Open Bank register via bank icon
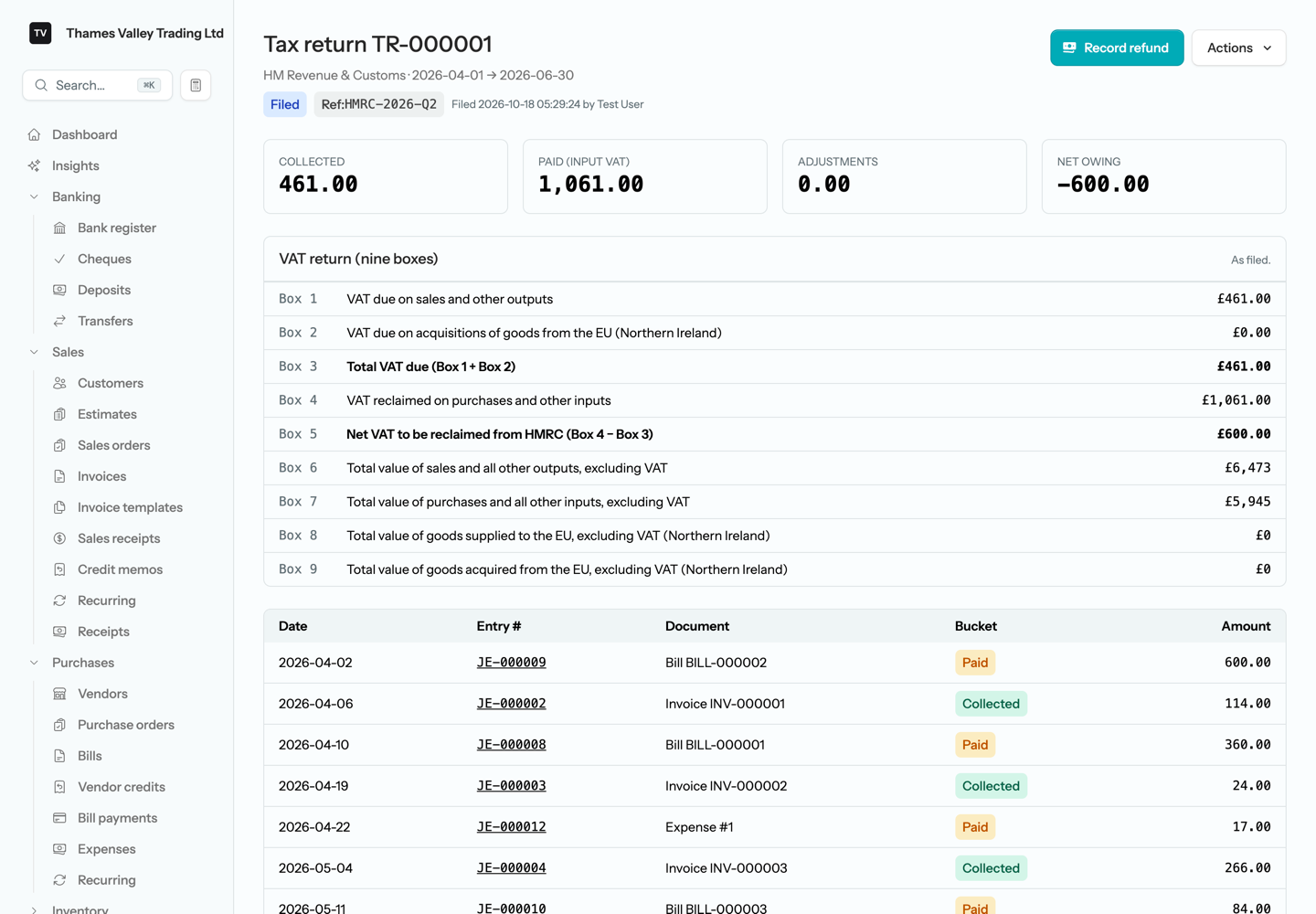 point(60,228)
